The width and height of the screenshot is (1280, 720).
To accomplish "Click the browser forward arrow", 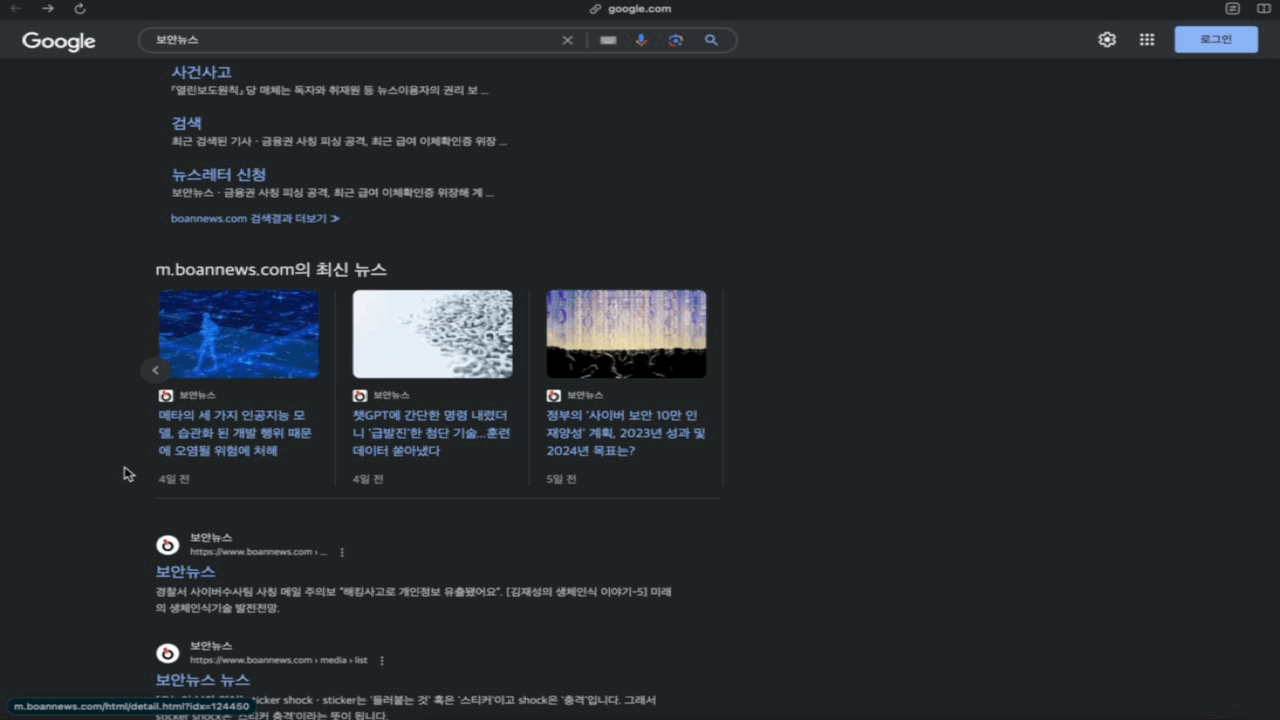I will [x=48, y=9].
